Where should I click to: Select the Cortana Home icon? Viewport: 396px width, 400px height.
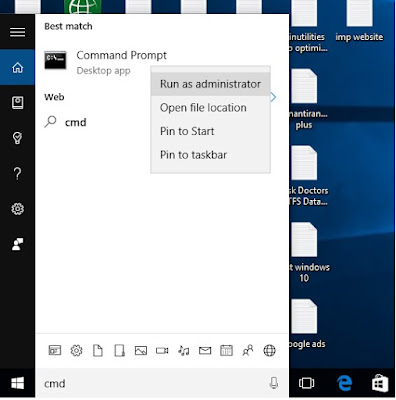(x=17, y=67)
